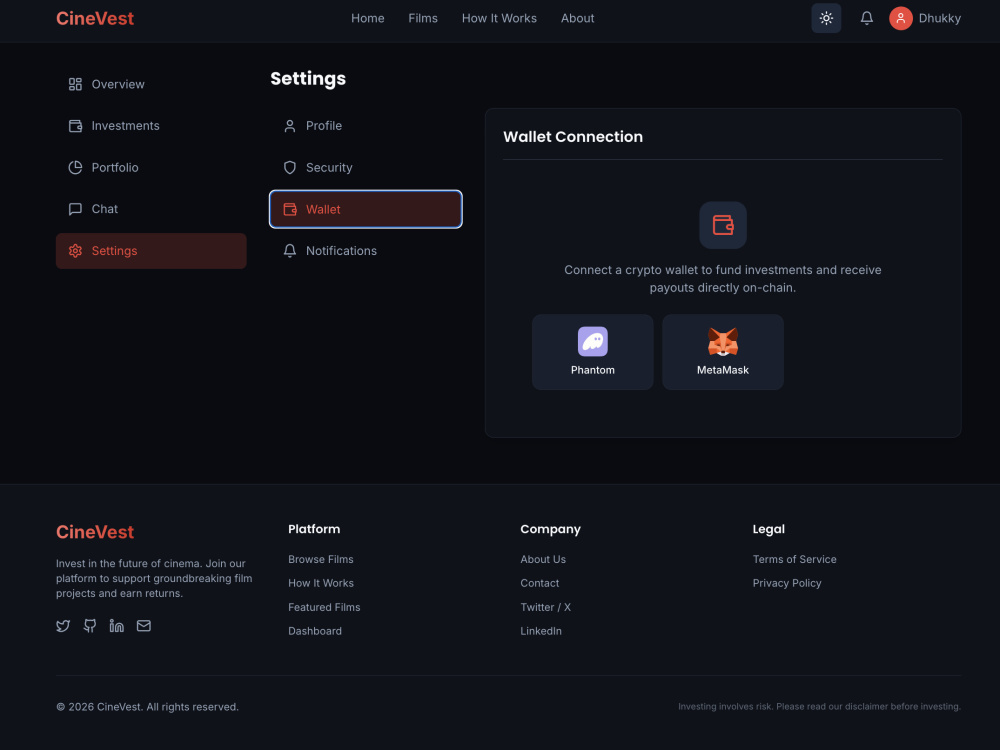Screen dimensions: 1000x750
Task: Click the email envelope icon in footer
Action: click(143, 626)
